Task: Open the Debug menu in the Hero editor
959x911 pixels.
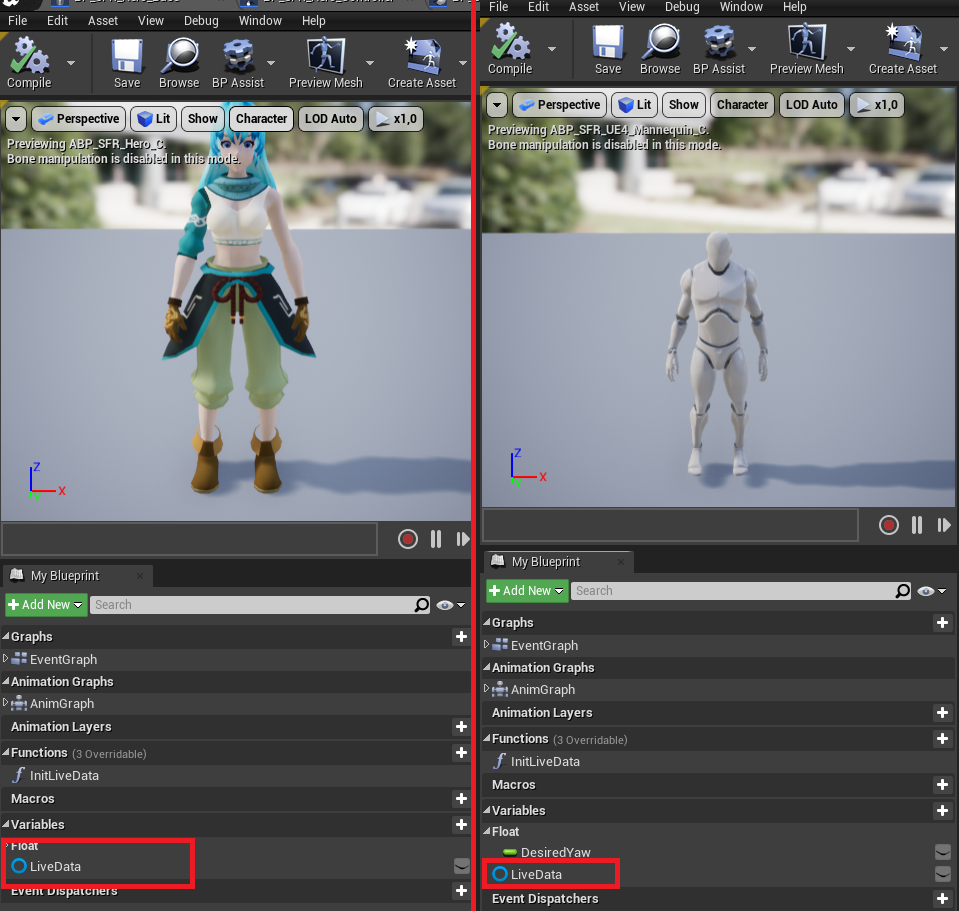Action: click(x=201, y=20)
